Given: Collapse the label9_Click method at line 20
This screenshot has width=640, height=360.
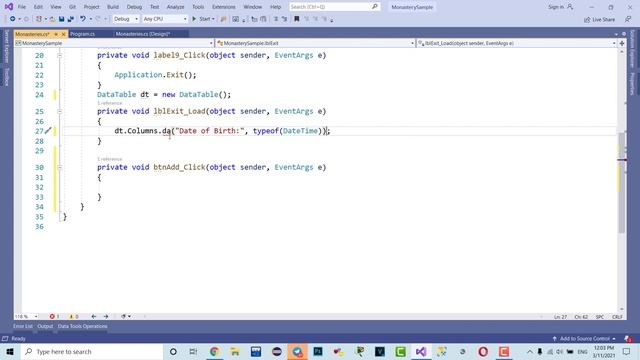Looking at the screenshot, I should click(x=60, y=55).
